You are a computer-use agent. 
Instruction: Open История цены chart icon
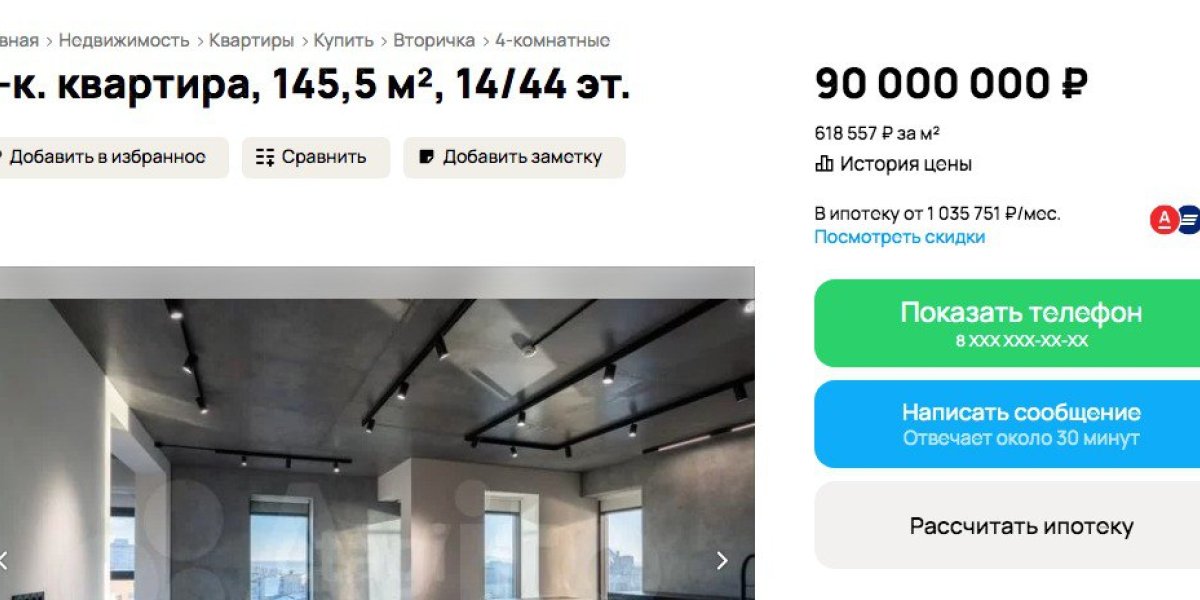coord(824,164)
